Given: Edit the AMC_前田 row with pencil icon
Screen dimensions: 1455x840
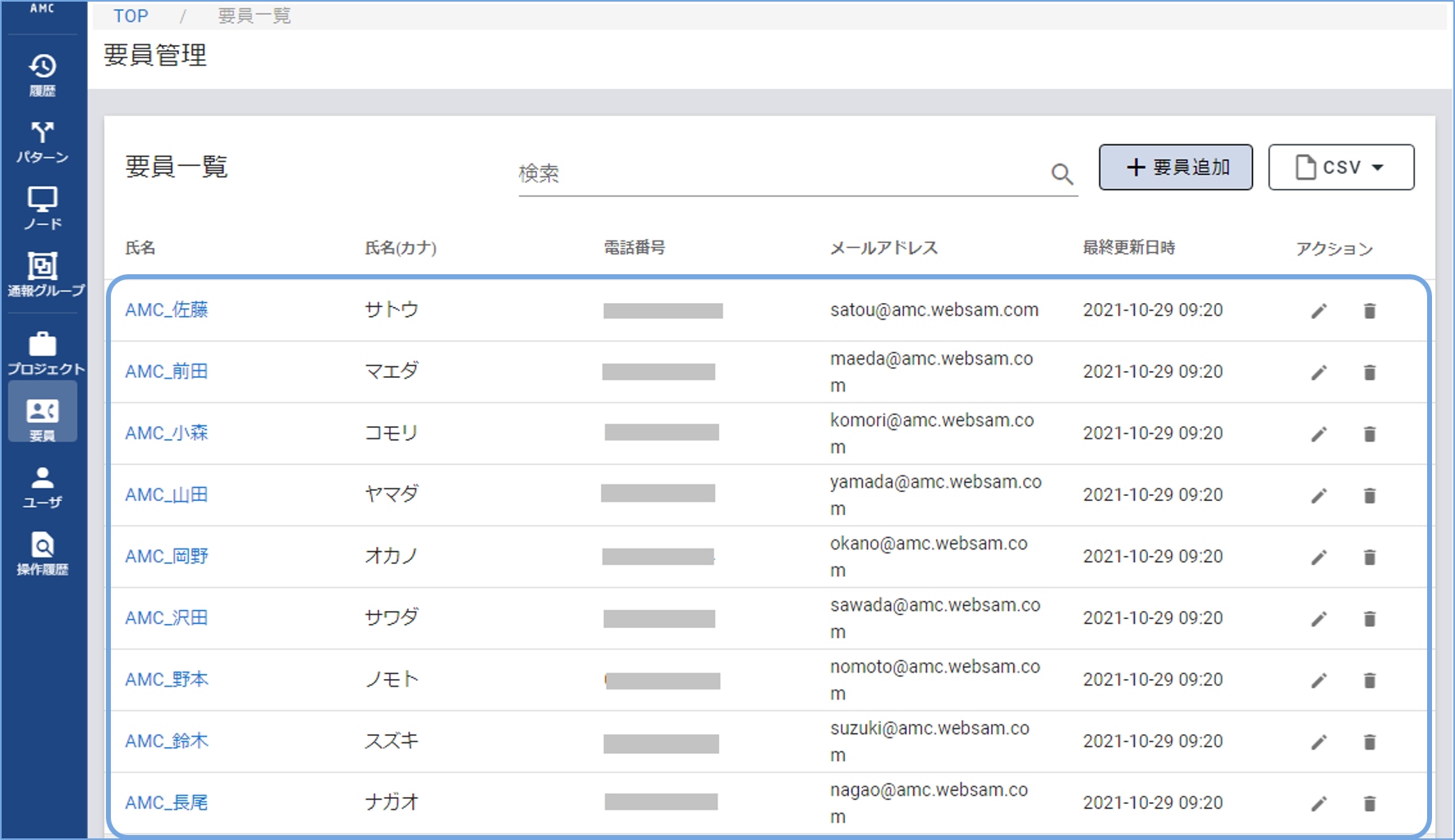Looking at the screenshot, I should (x=1319, y=372).
